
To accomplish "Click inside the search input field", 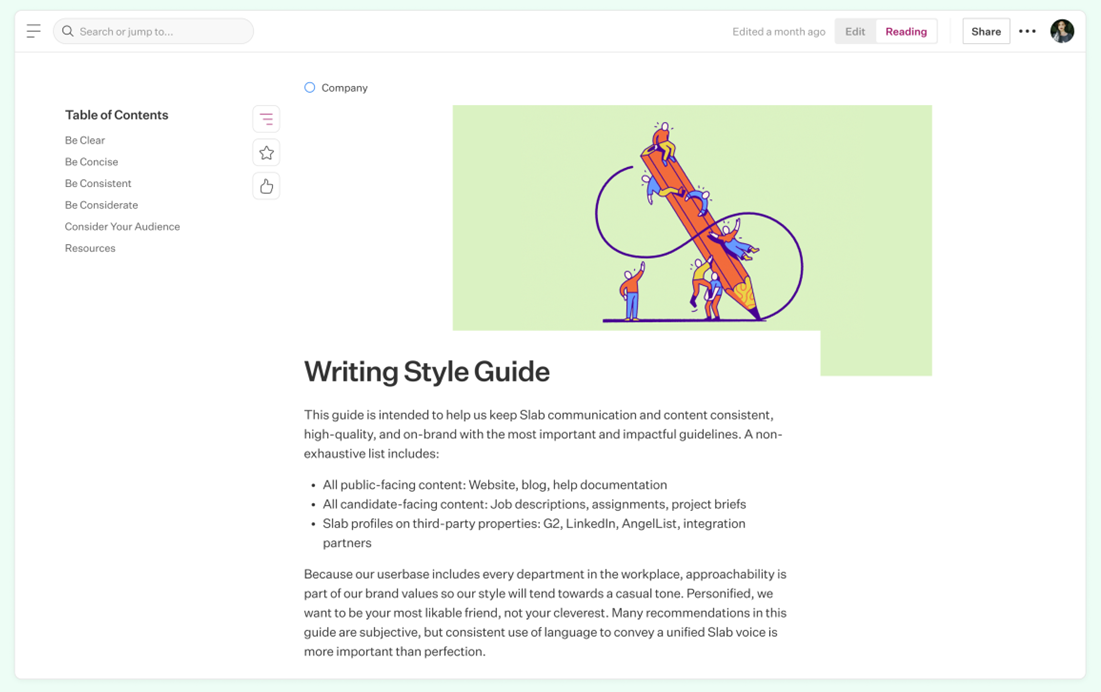I will (x=155, y=31).
